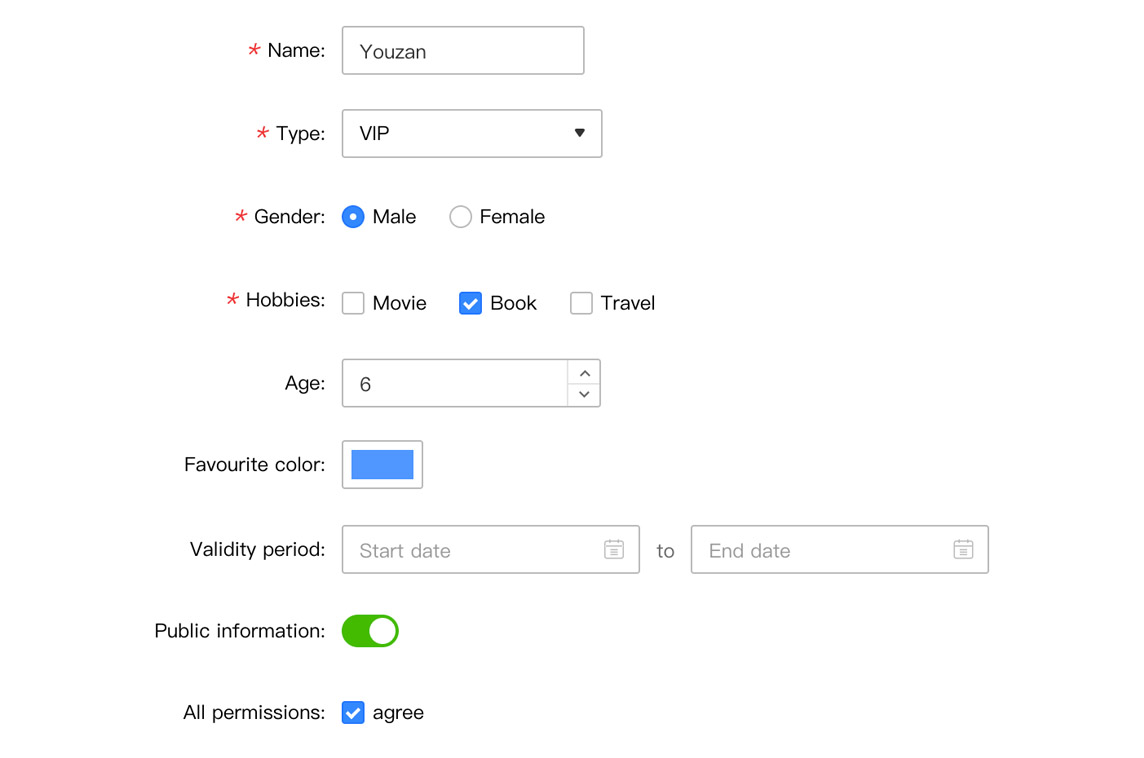
Task: Open calendar icon in Start date field
Action: point(614,549)
